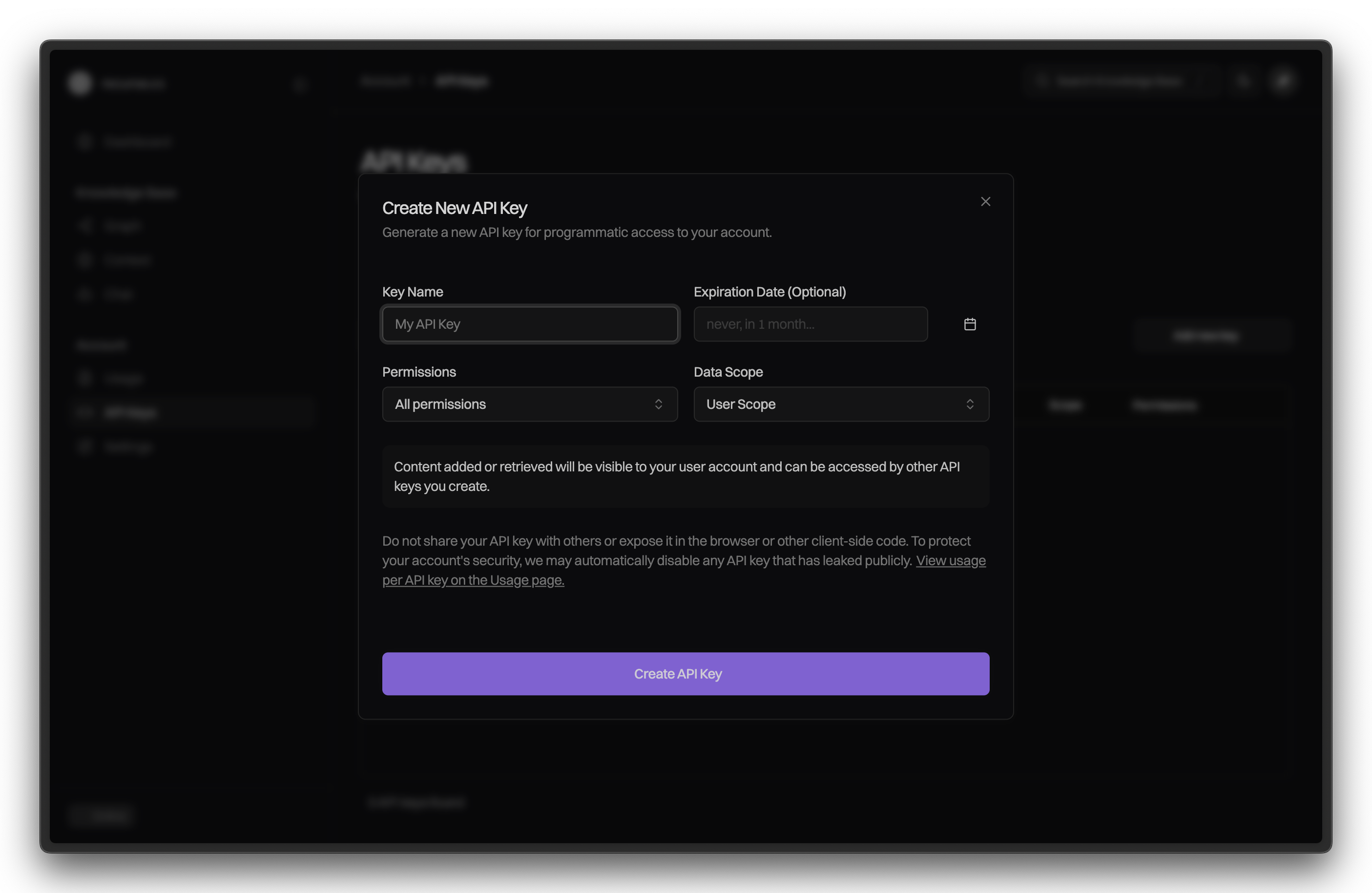
Task: Focus the Expiration Date text field
Action: [810, 324]
